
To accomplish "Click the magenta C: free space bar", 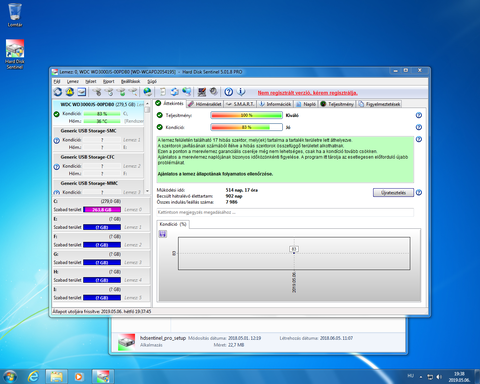I will pyautogui.click(x=102, y=210).
